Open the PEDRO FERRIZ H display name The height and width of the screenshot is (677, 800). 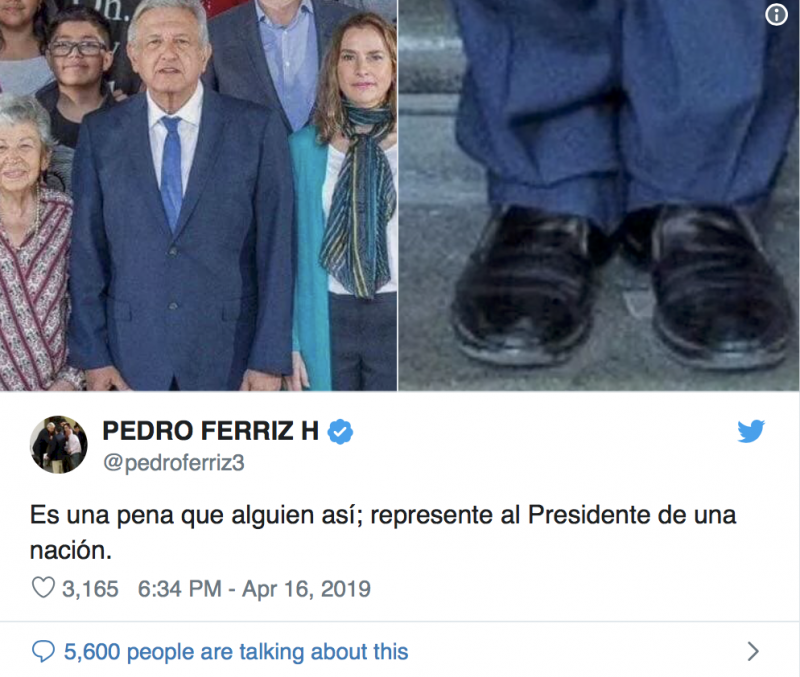[x=210, y=432]
